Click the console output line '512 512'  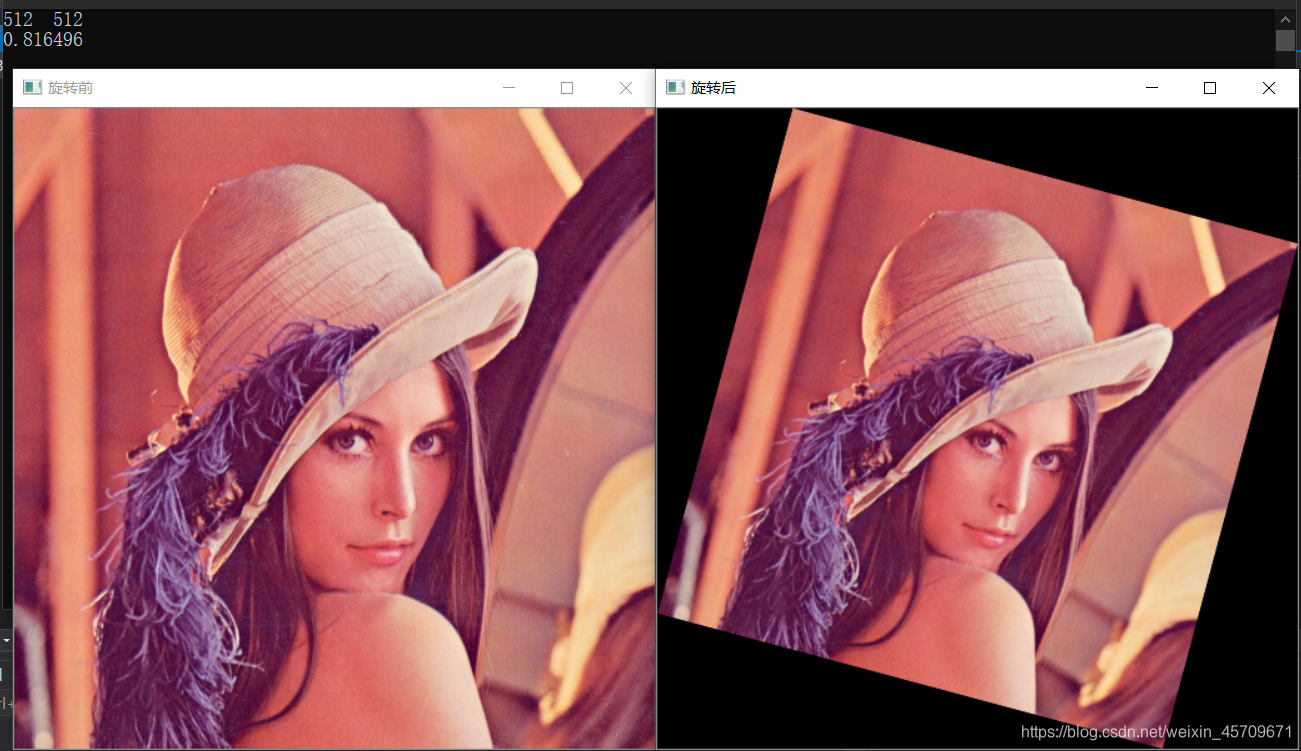(x=43, y=20)
